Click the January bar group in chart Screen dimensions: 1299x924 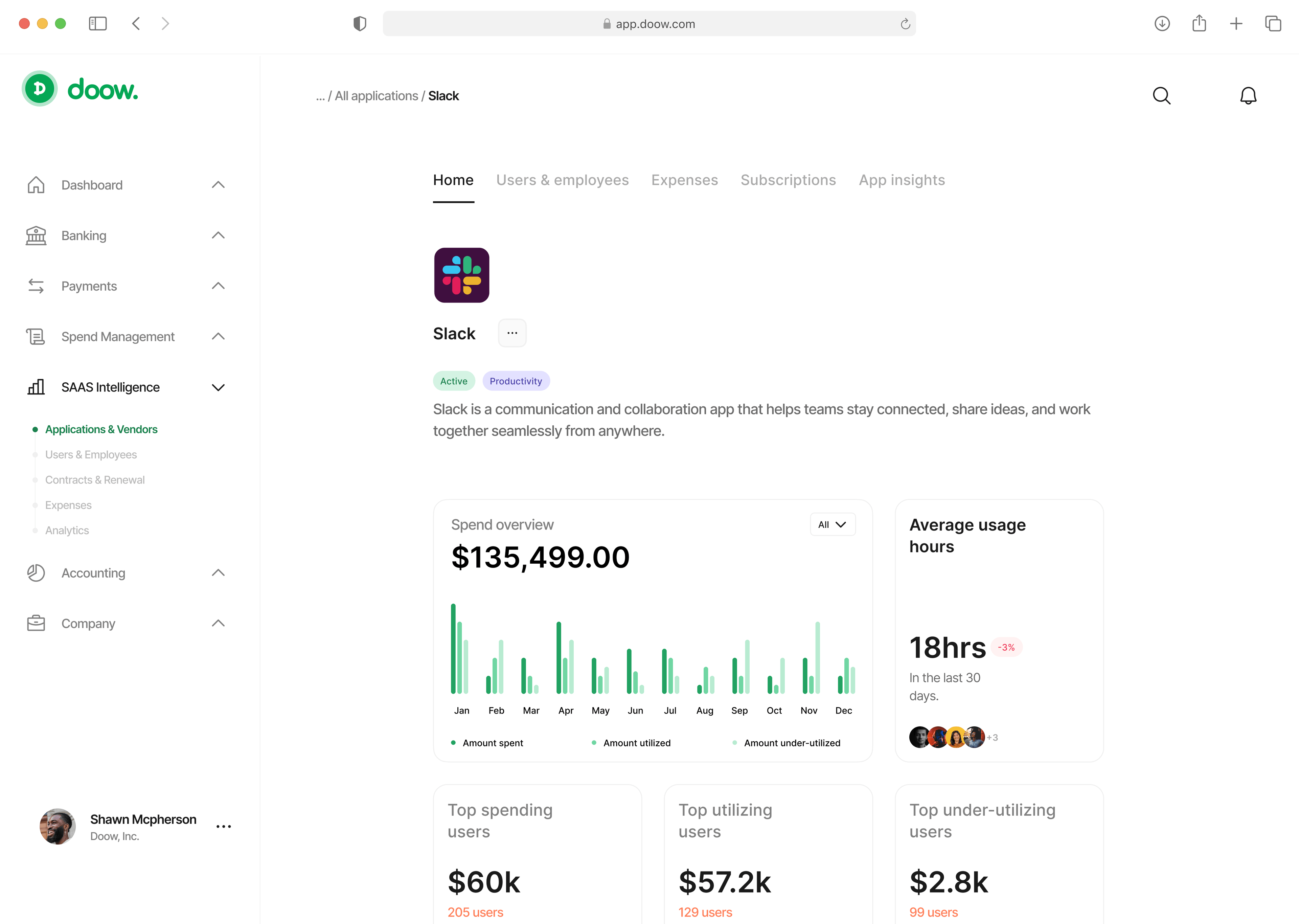pyautogui.click(x=459, y=649)
